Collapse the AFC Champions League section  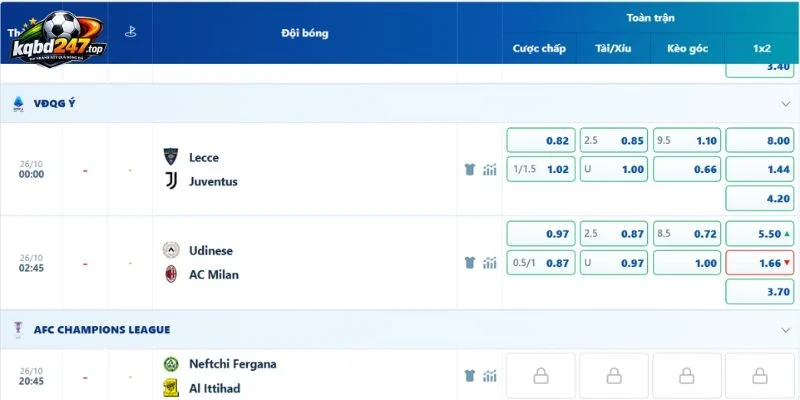click(786, 330)
